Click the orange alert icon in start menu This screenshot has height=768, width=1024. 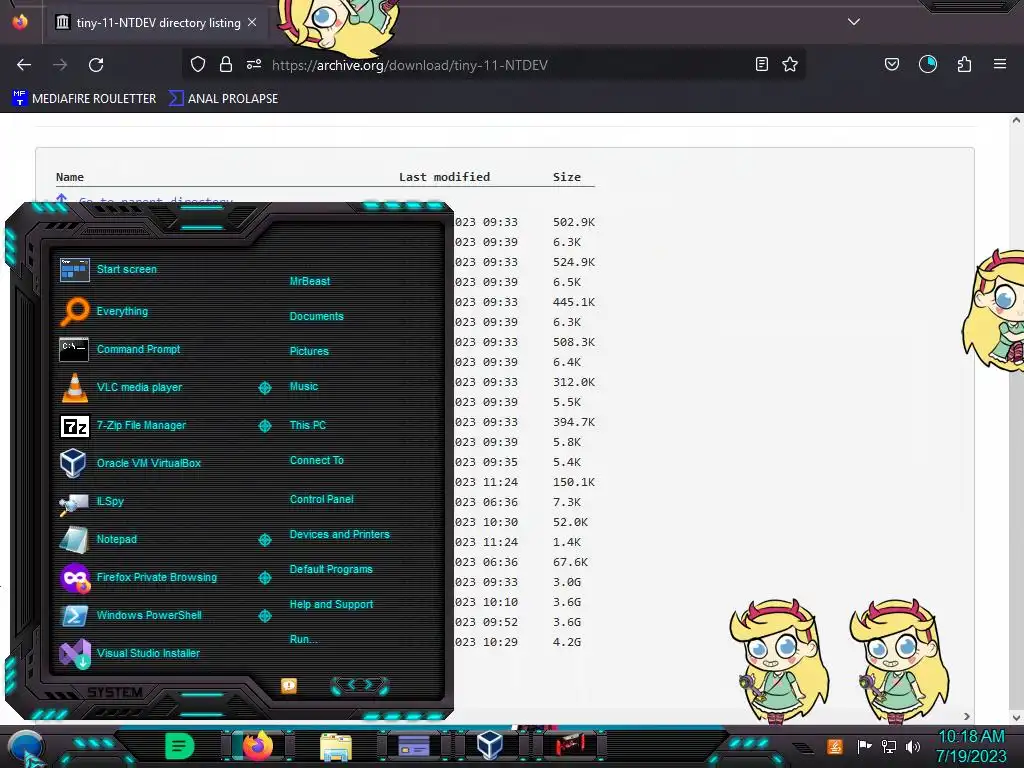coord(289,686)
